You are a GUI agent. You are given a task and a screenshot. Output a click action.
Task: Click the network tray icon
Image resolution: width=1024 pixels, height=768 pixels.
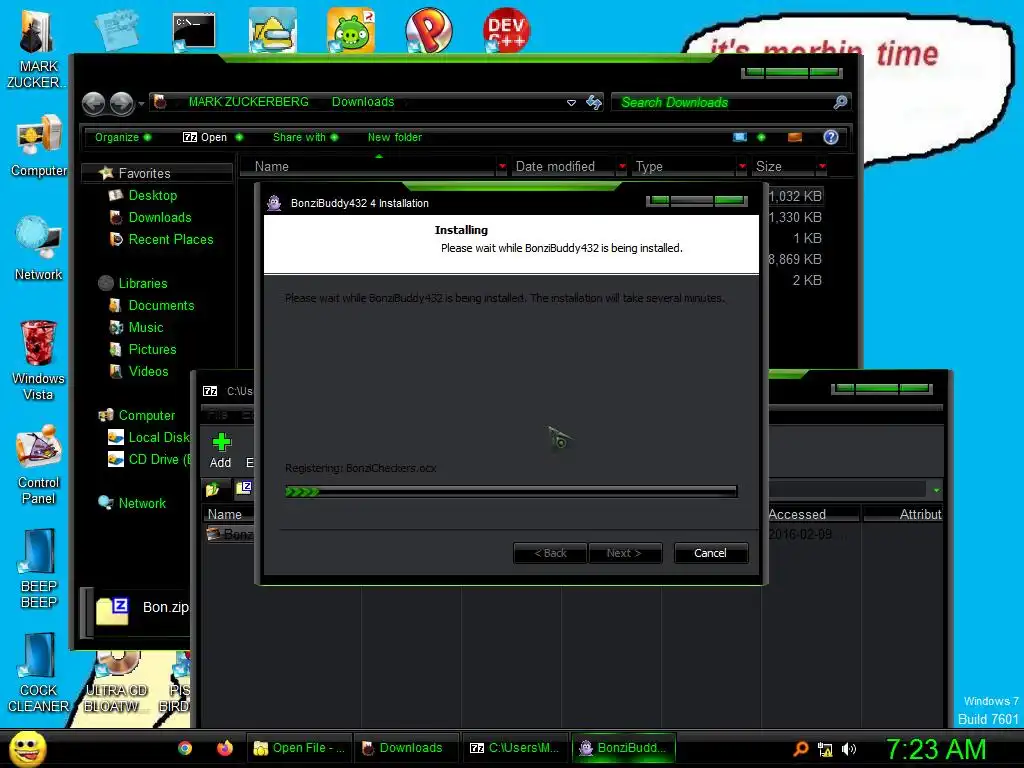[825, 749]
